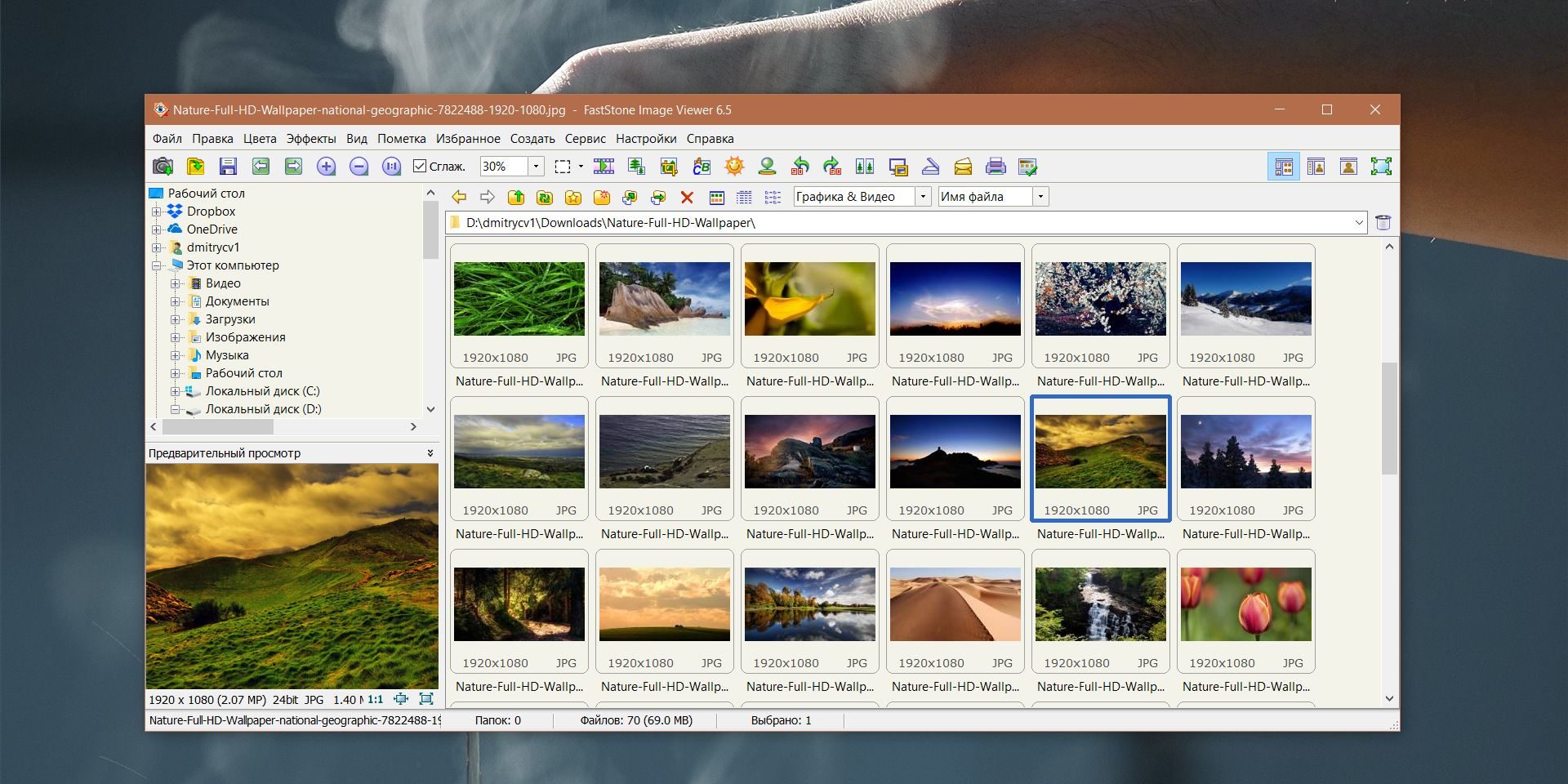The image size is (1568, 784).
Task: Open the Правка menu
Action: click(x=212, y=139)
